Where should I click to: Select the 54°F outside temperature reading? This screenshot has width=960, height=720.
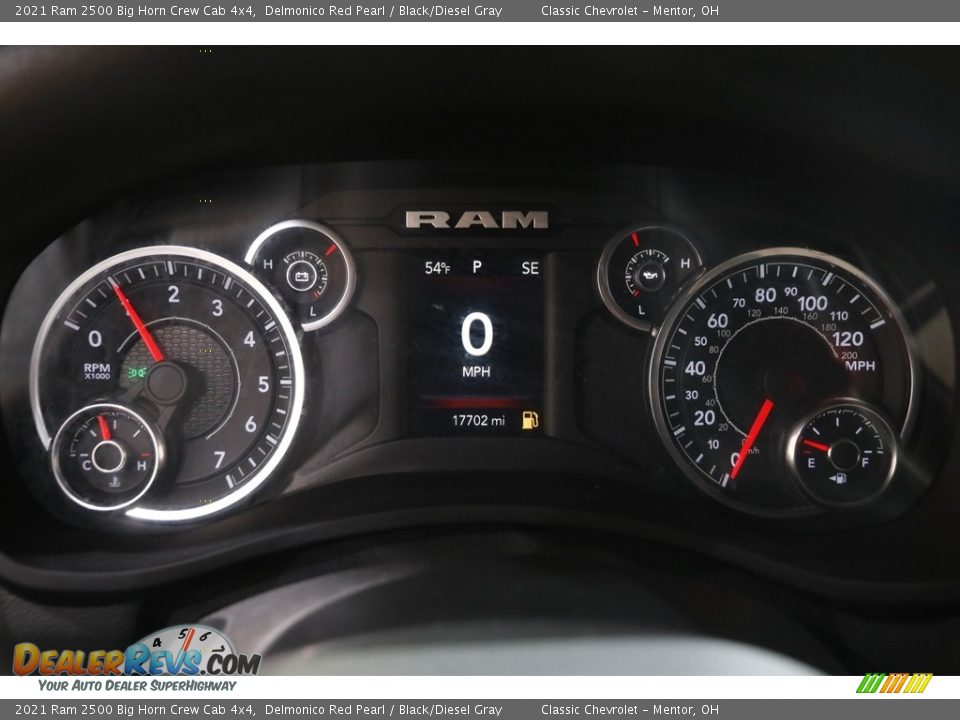click(x=437, y=268)
